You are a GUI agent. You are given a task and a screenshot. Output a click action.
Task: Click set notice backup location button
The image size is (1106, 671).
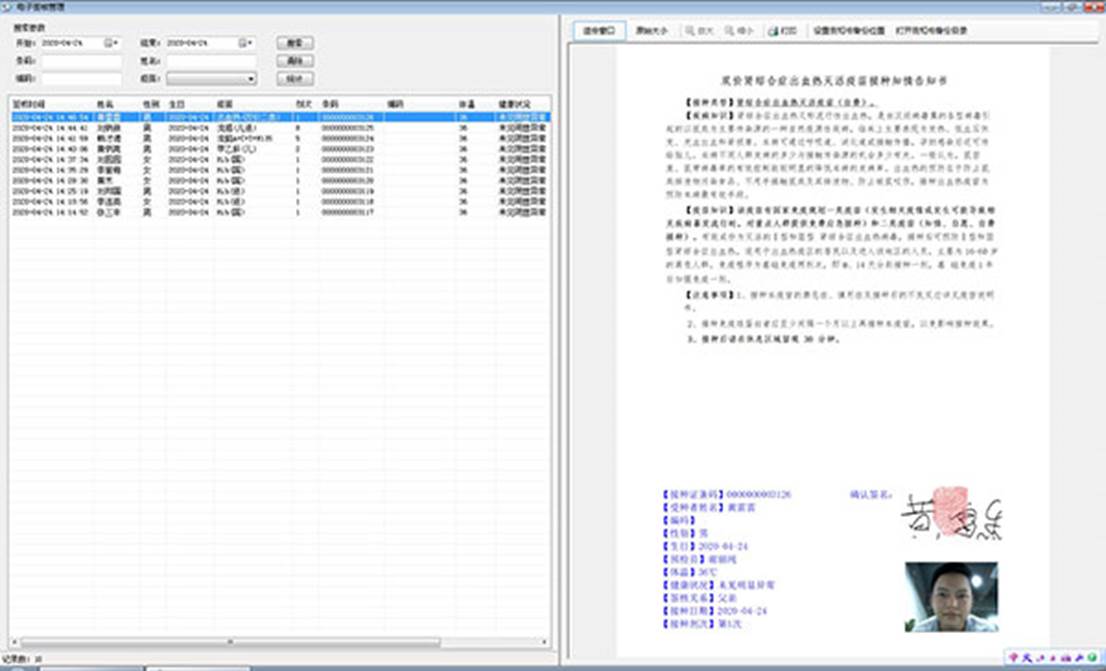click(848, 31)
